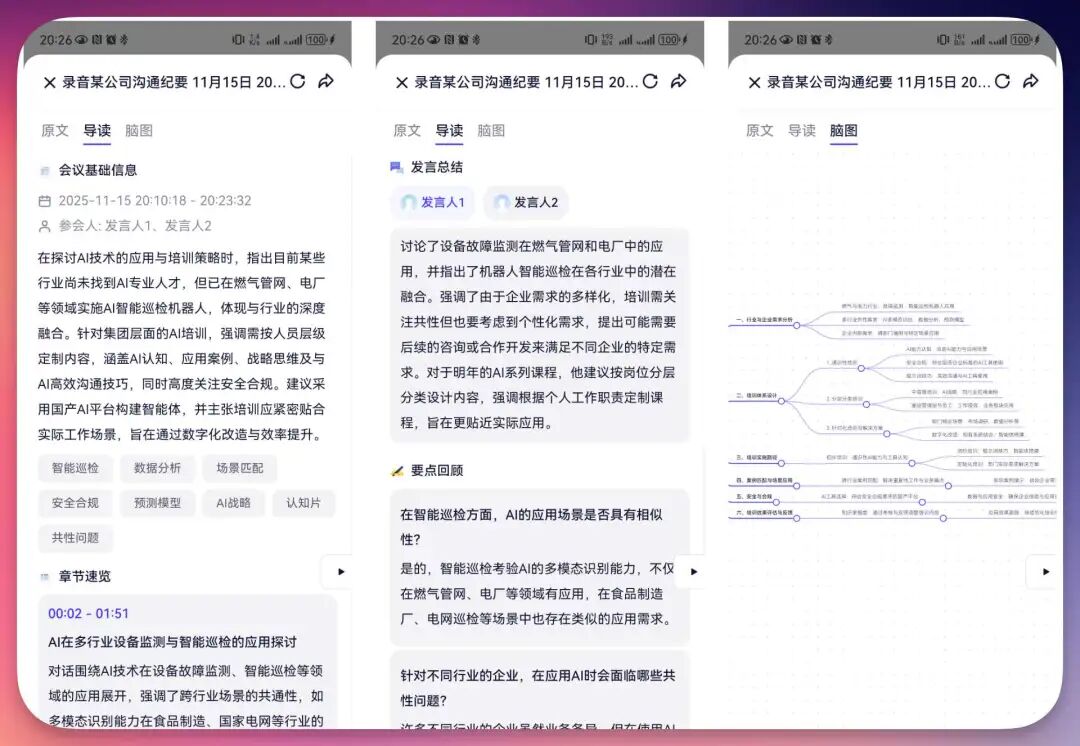Viewport: 1080px width, 746px height.
Task: Collapse the 3.针对性咨询与解决方案 sub-node circle
Action: [x=887, y=434]
